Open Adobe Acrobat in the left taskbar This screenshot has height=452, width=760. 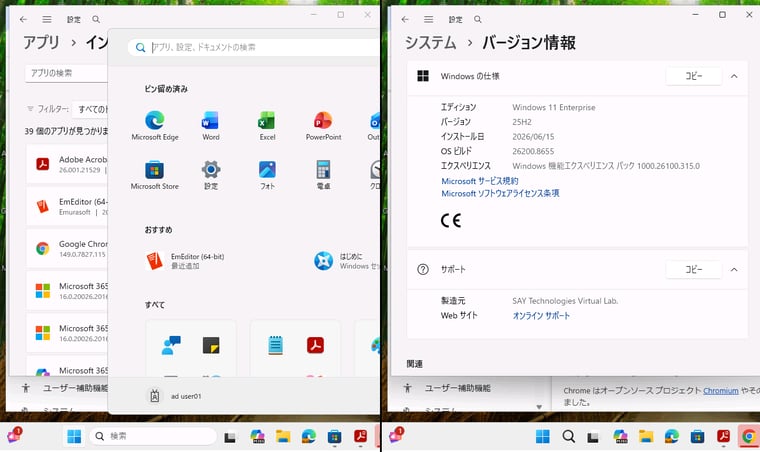tap(360, 437)
